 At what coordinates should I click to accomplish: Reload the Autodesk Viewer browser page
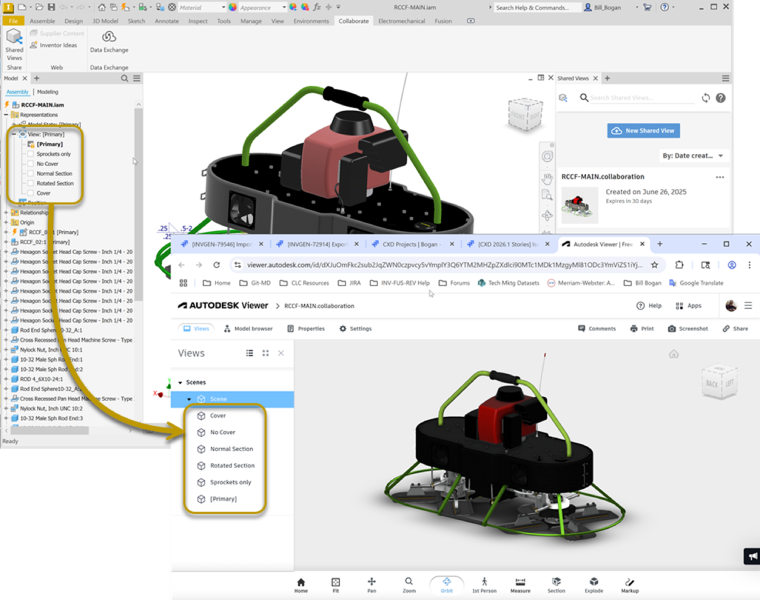click(x=217, y=265)
